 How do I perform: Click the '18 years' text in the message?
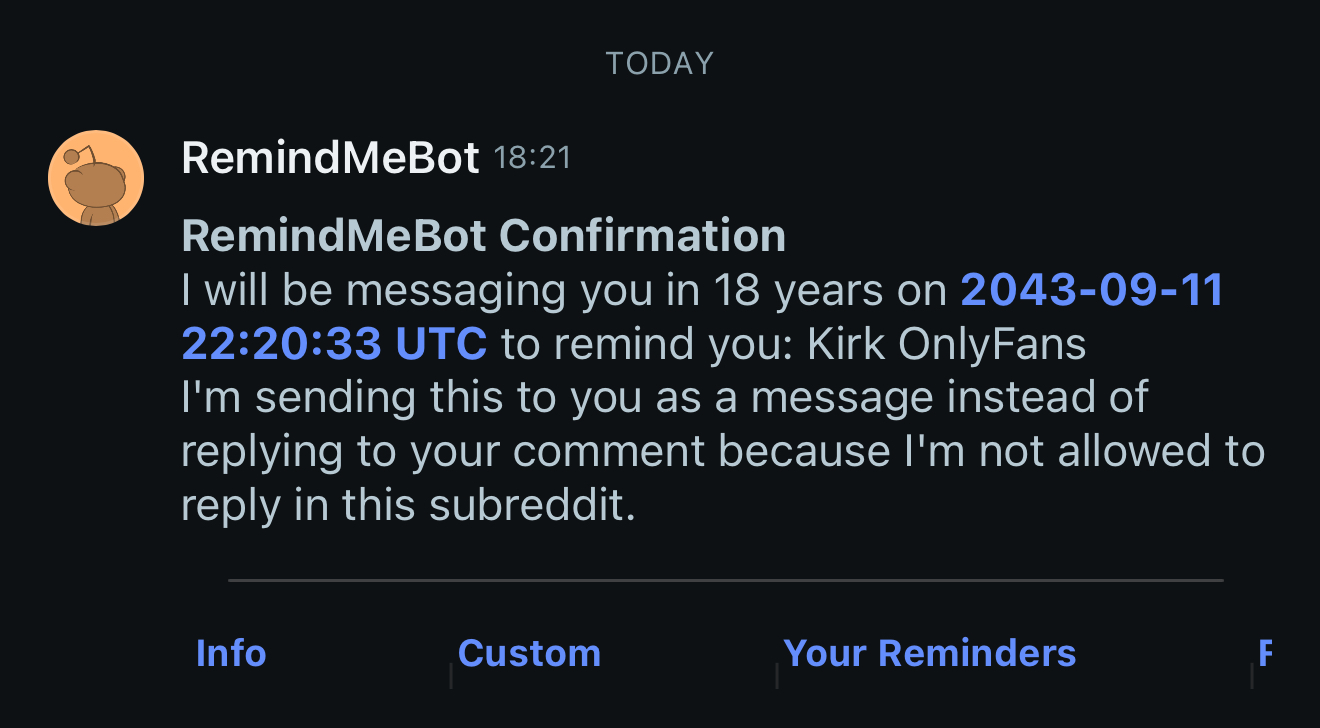click(x=797, y=290)
